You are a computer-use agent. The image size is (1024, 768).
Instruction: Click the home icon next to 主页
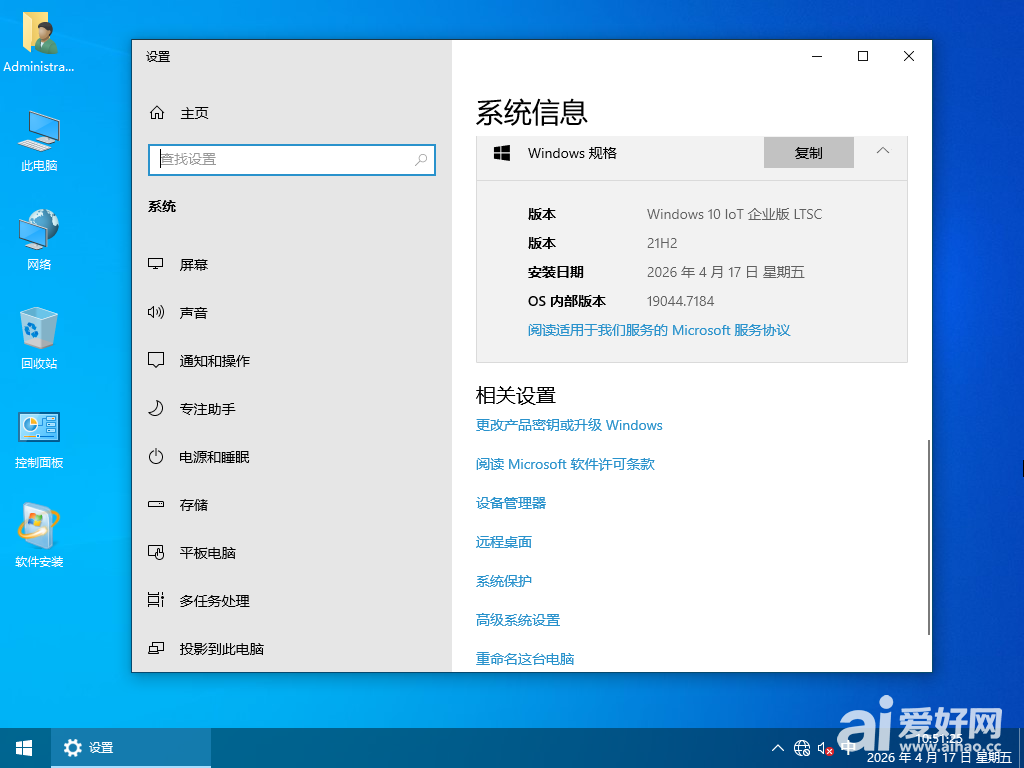pos(157,113)
